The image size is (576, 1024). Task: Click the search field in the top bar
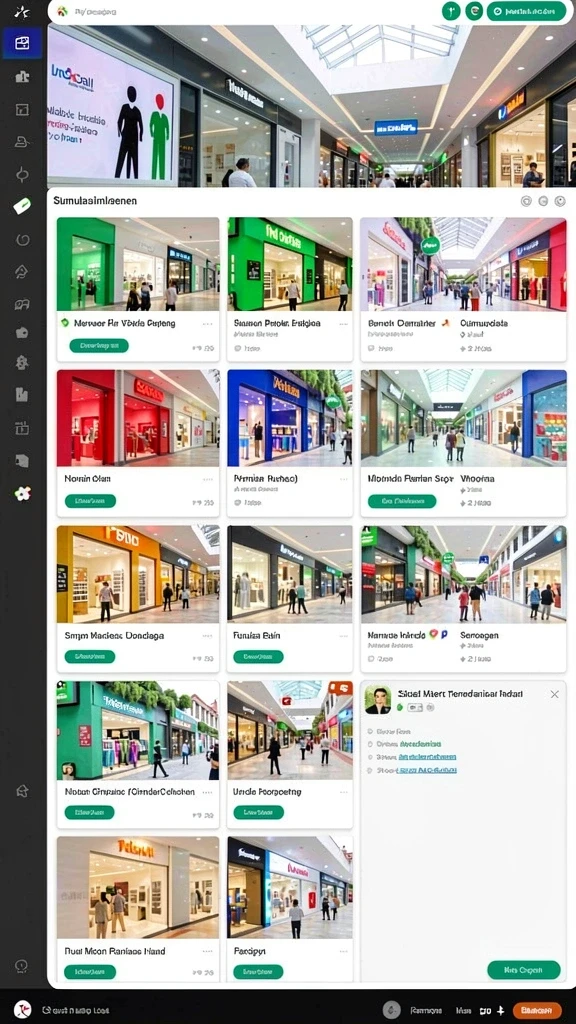coord(248,12)
